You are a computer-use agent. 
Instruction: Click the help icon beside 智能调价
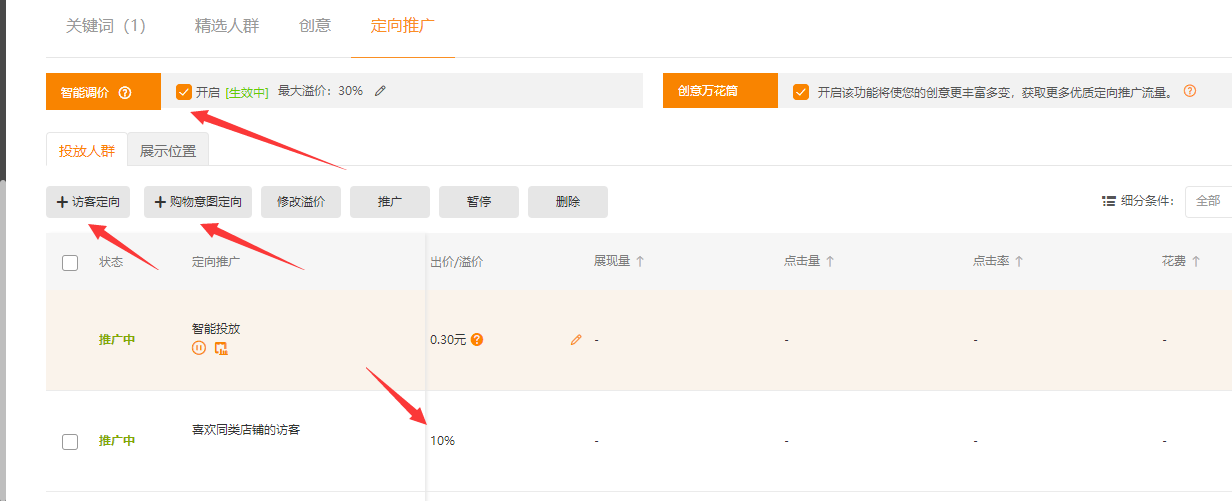pos(125,92)
